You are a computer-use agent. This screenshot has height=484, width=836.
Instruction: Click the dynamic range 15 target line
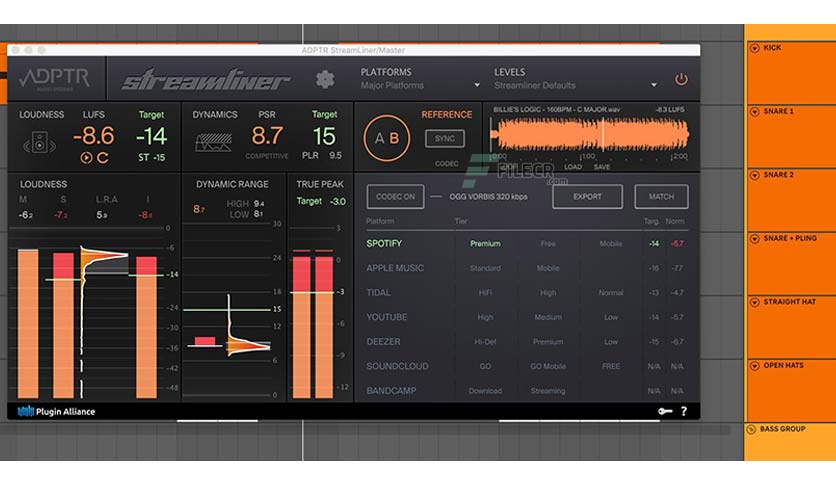227,310
